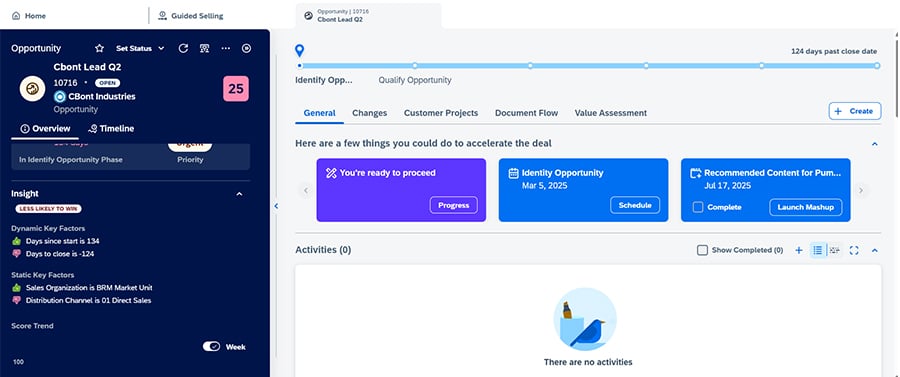Select the Qualify Opportunity phase marker
900x377 pixels.
[x=415, y=65]
